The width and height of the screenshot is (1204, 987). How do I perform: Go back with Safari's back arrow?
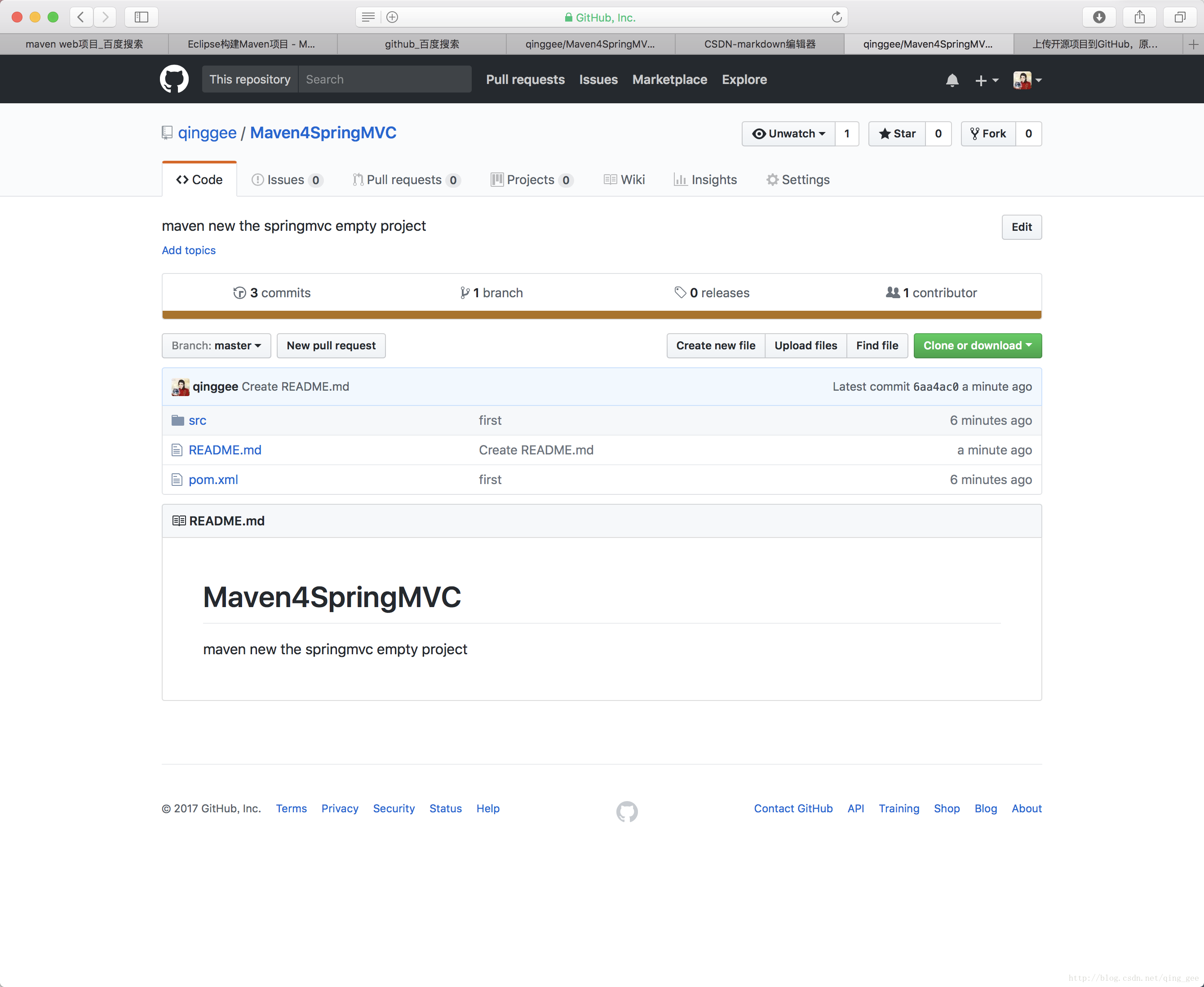[81, 17]
